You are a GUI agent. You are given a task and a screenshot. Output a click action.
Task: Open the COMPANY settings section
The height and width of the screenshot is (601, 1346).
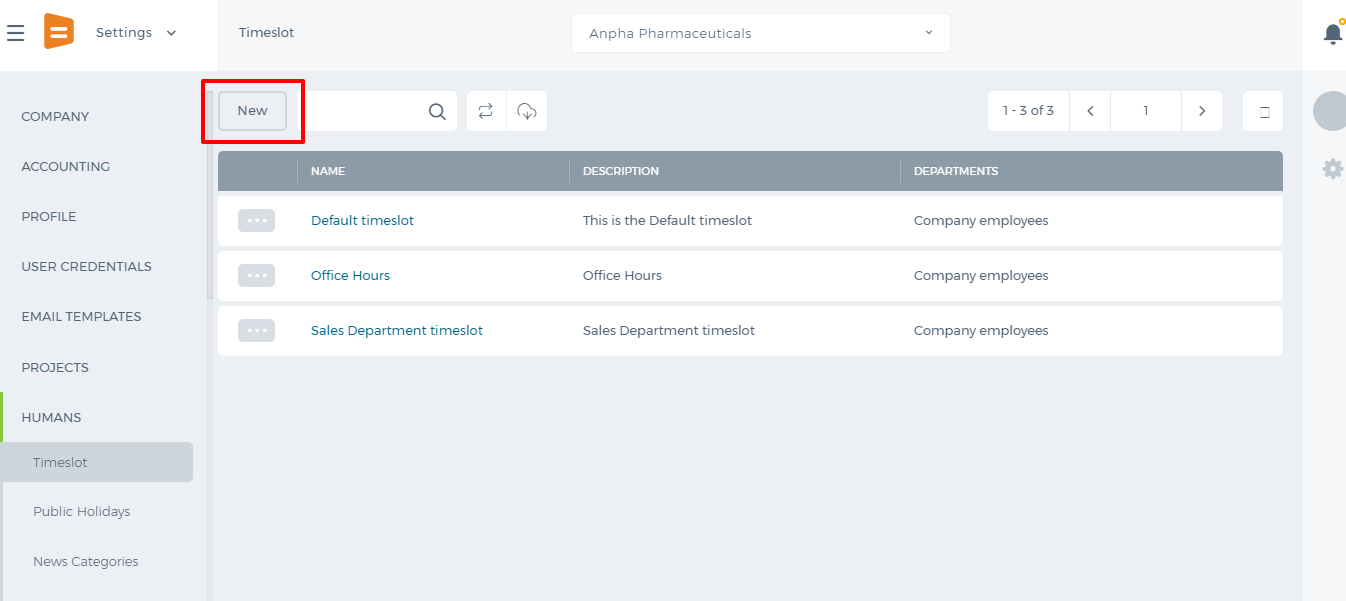55,116
